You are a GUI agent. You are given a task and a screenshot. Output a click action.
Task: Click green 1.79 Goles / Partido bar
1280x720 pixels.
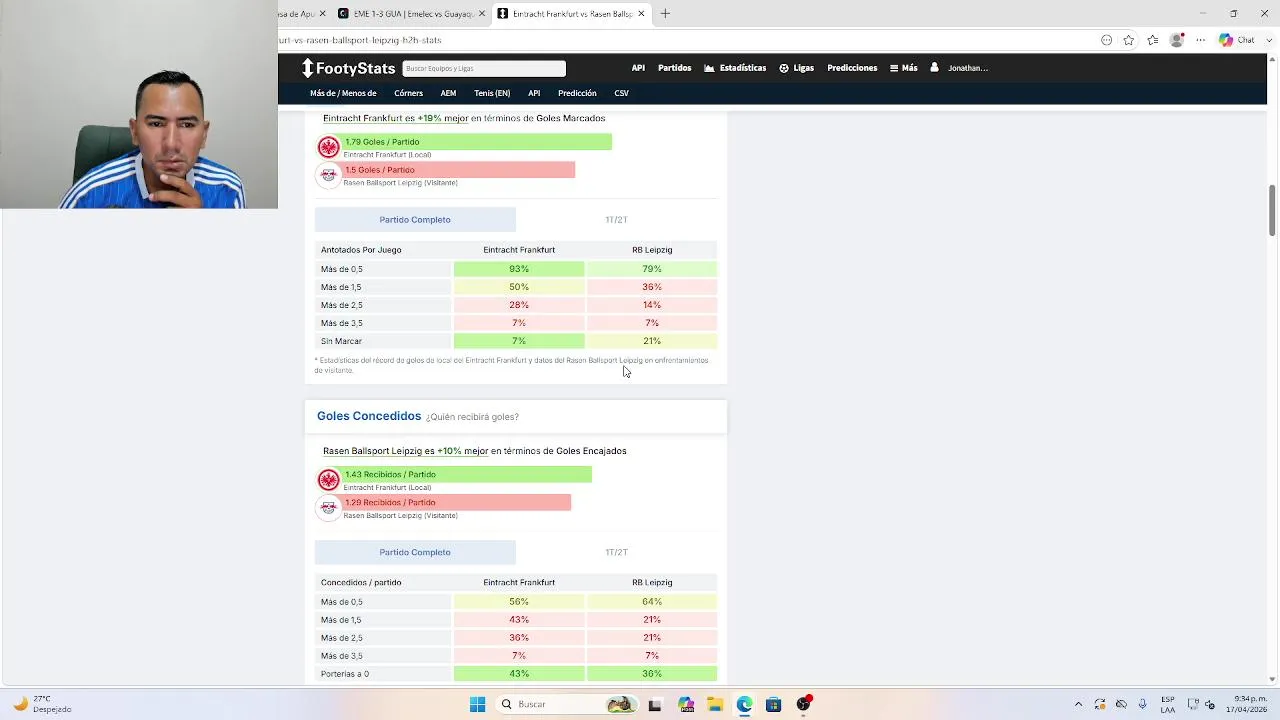pos(477,142)
